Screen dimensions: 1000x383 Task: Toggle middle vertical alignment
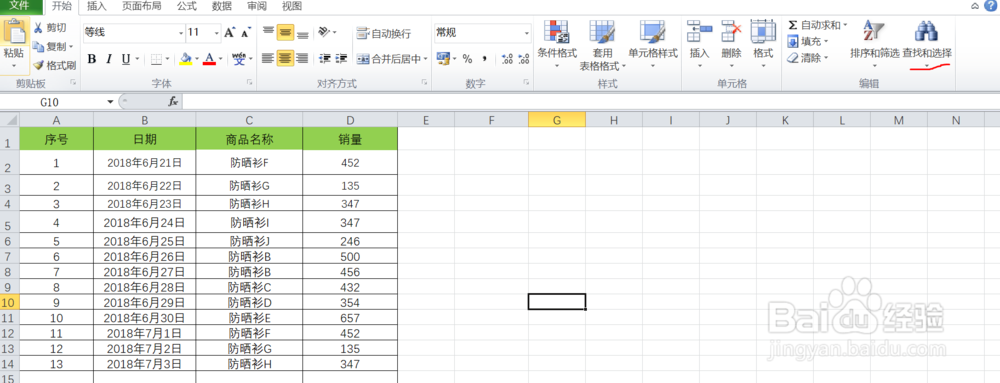tap(286, 32)
